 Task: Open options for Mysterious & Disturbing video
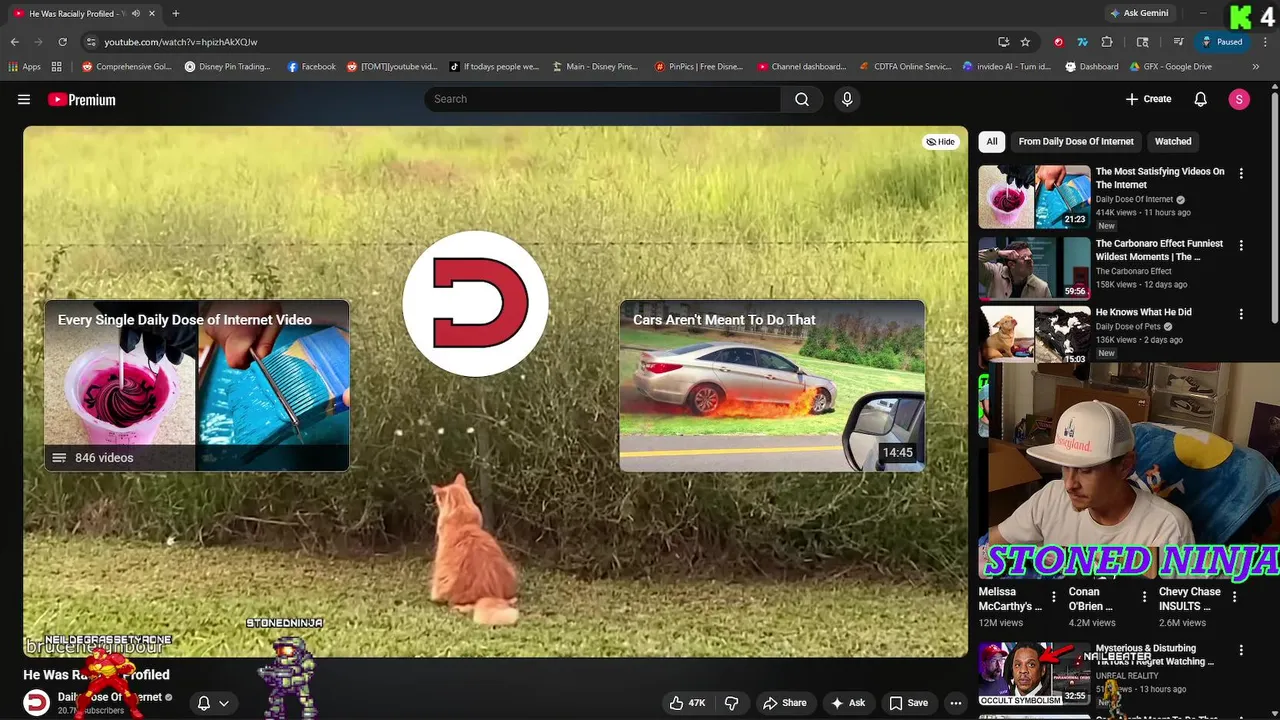1241,650
